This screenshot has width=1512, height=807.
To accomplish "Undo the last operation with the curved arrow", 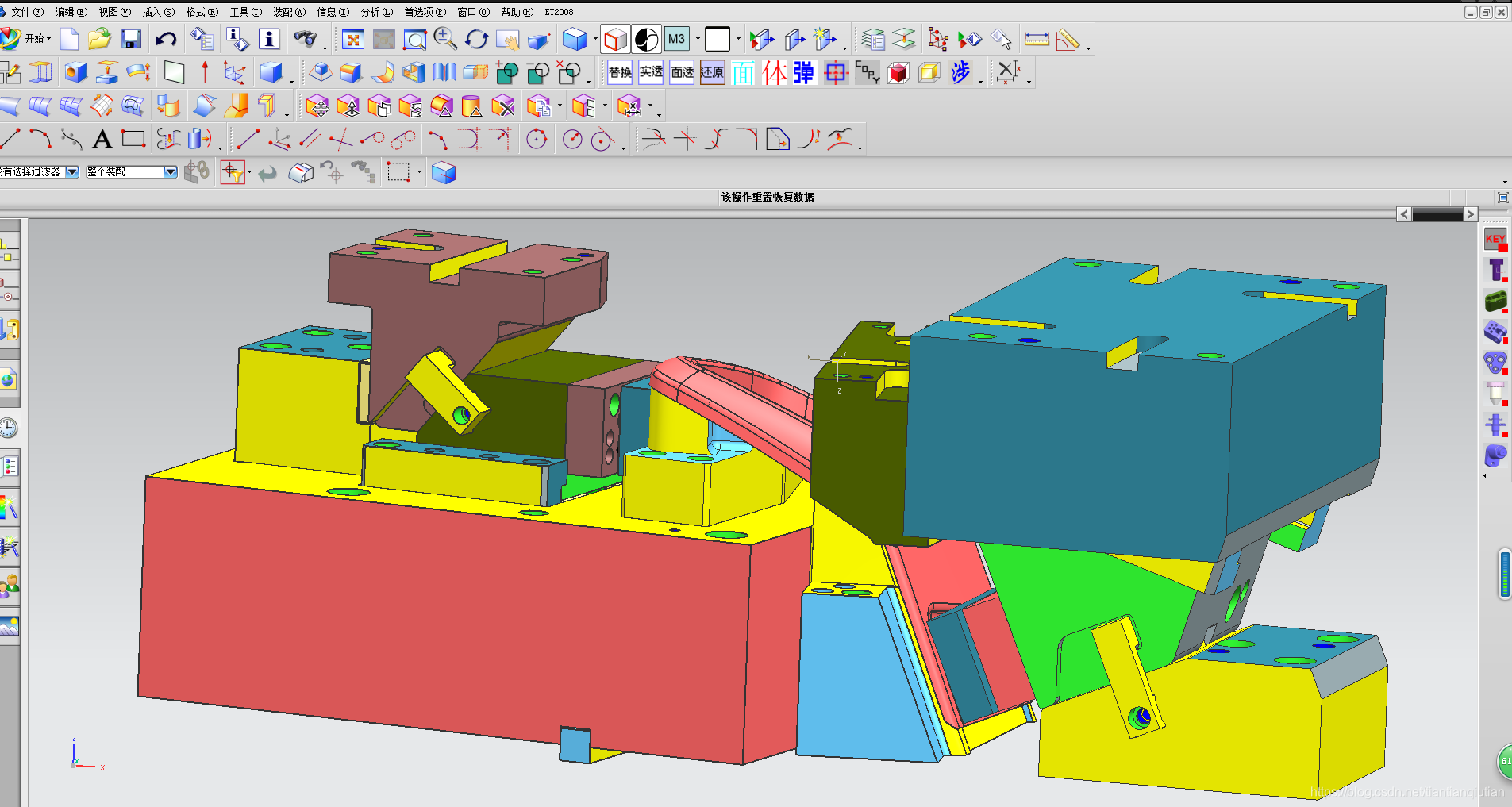I will point(166,39).
